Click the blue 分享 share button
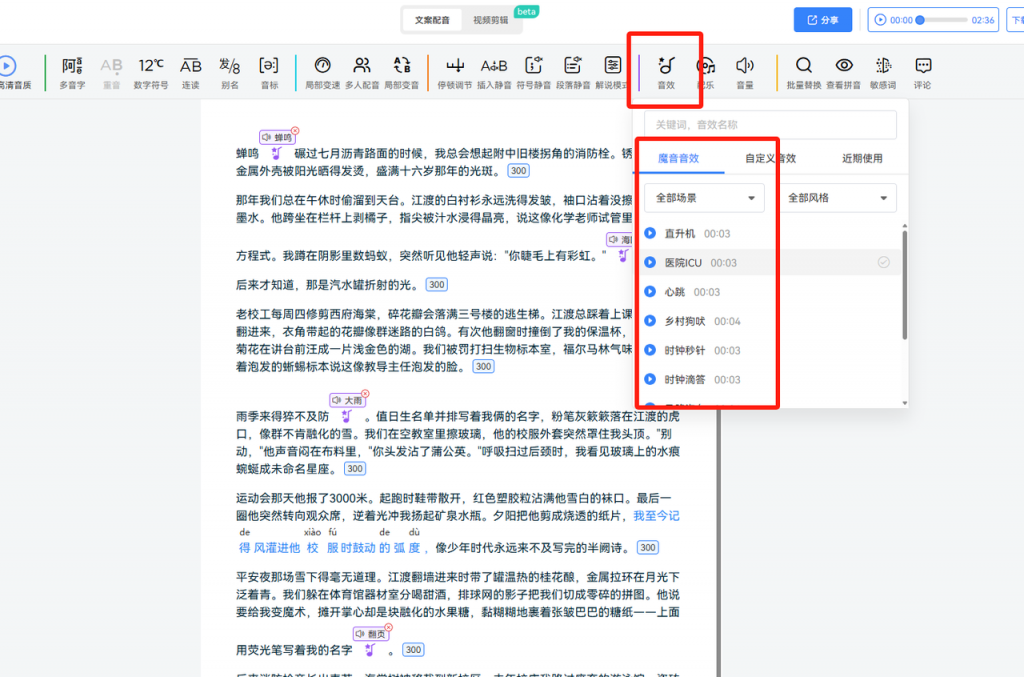 (823, 20)
